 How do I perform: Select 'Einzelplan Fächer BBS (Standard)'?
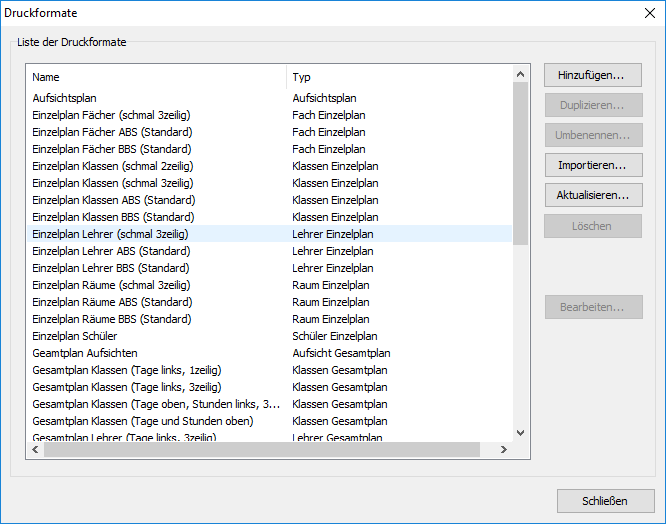(x=112, y=149)
